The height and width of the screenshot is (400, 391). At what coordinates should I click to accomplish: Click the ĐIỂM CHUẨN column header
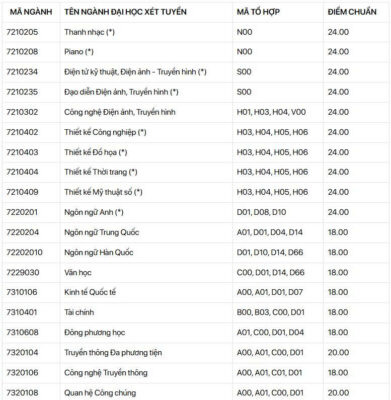click(x=352, y=12)
